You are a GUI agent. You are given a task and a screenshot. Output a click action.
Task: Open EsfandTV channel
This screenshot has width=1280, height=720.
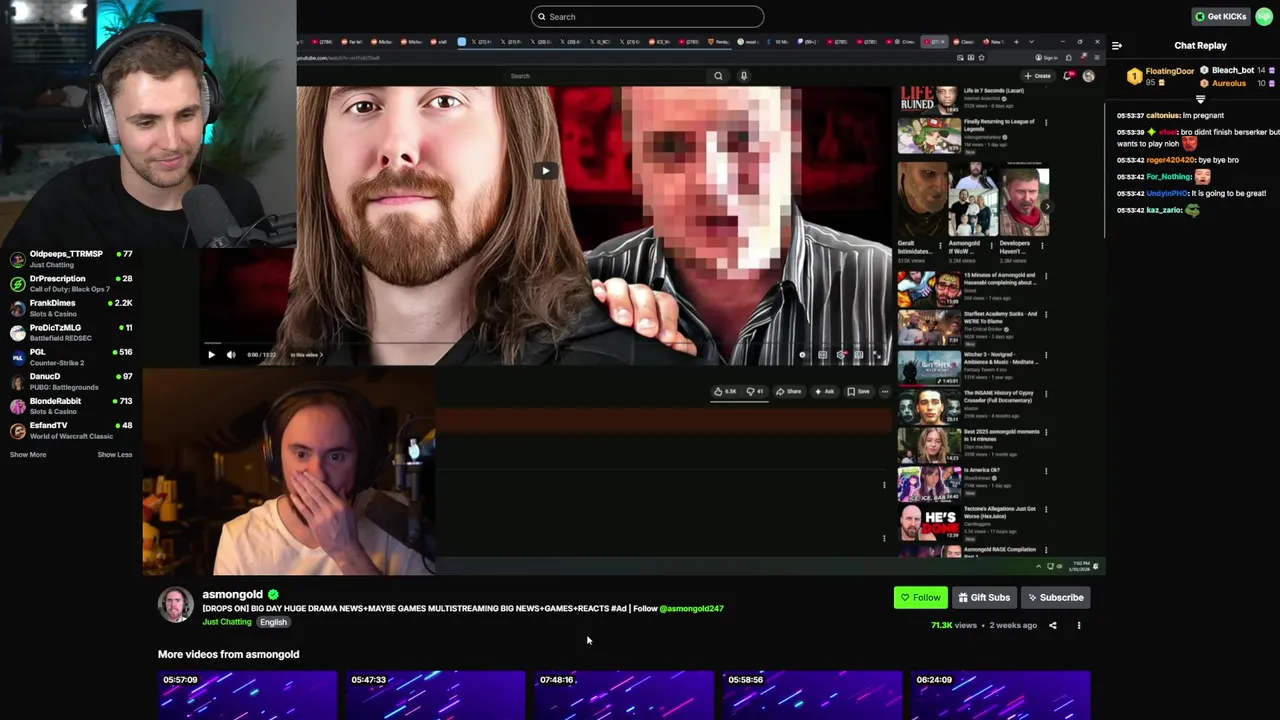70,430
